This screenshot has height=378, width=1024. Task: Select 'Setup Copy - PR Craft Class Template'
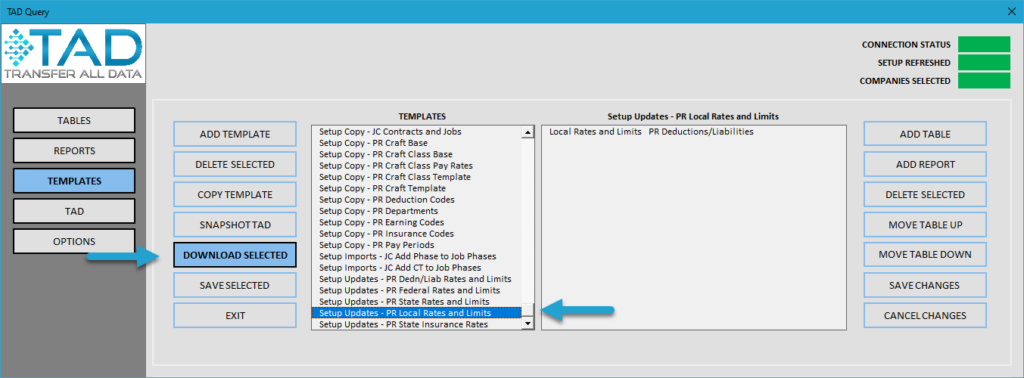tap(417, 177)
